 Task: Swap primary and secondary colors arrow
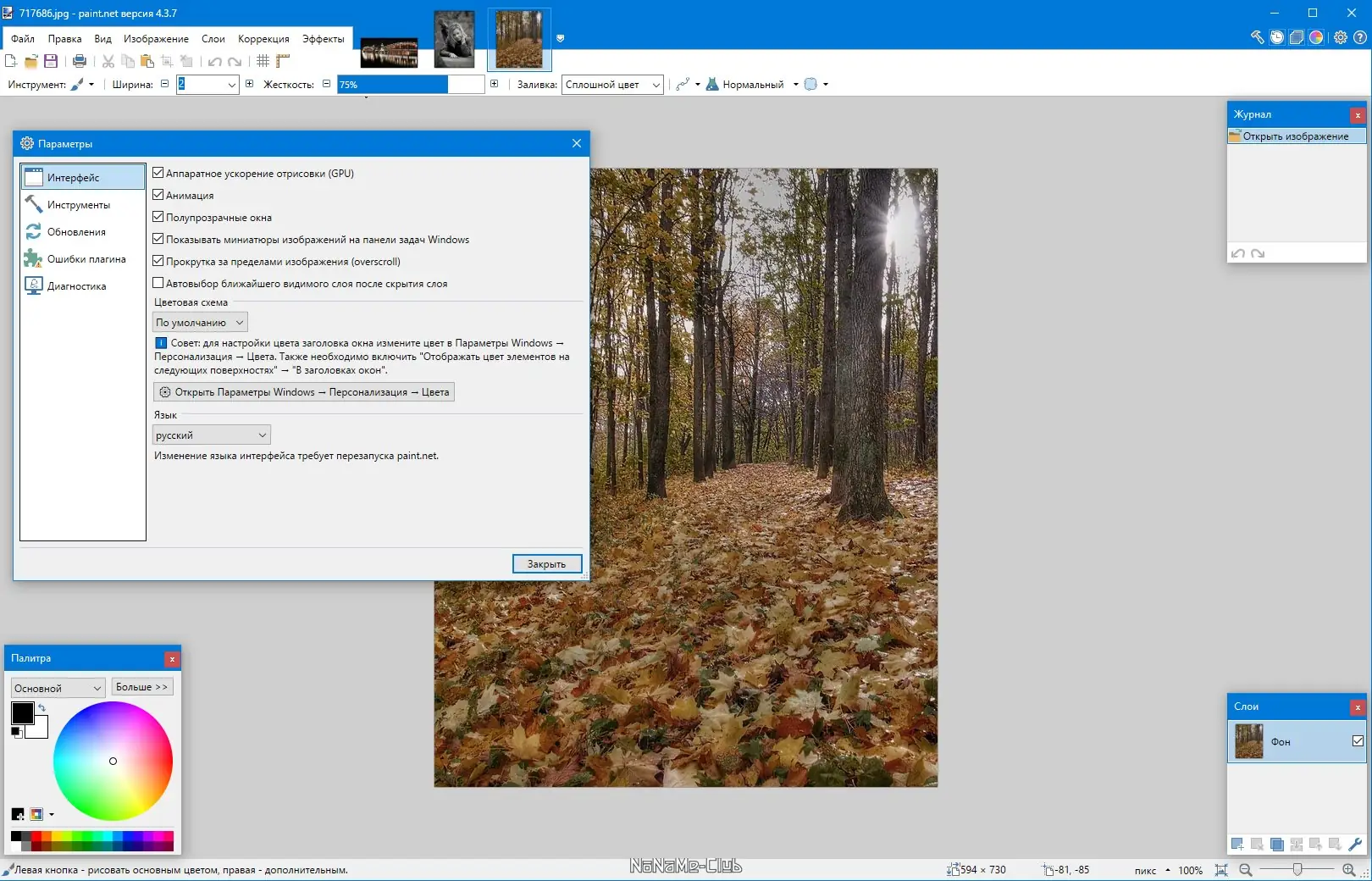[x=41, y=707]
